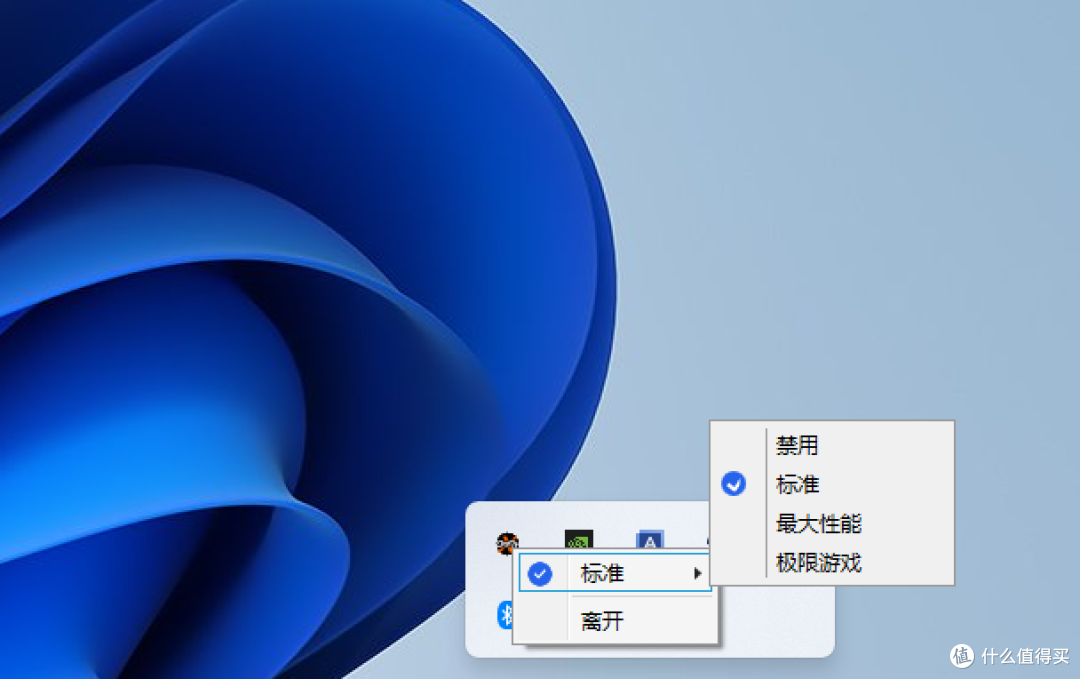Select 禁用 in the mode submenu
Screen dimensions: 1080x679
(832, 446)
